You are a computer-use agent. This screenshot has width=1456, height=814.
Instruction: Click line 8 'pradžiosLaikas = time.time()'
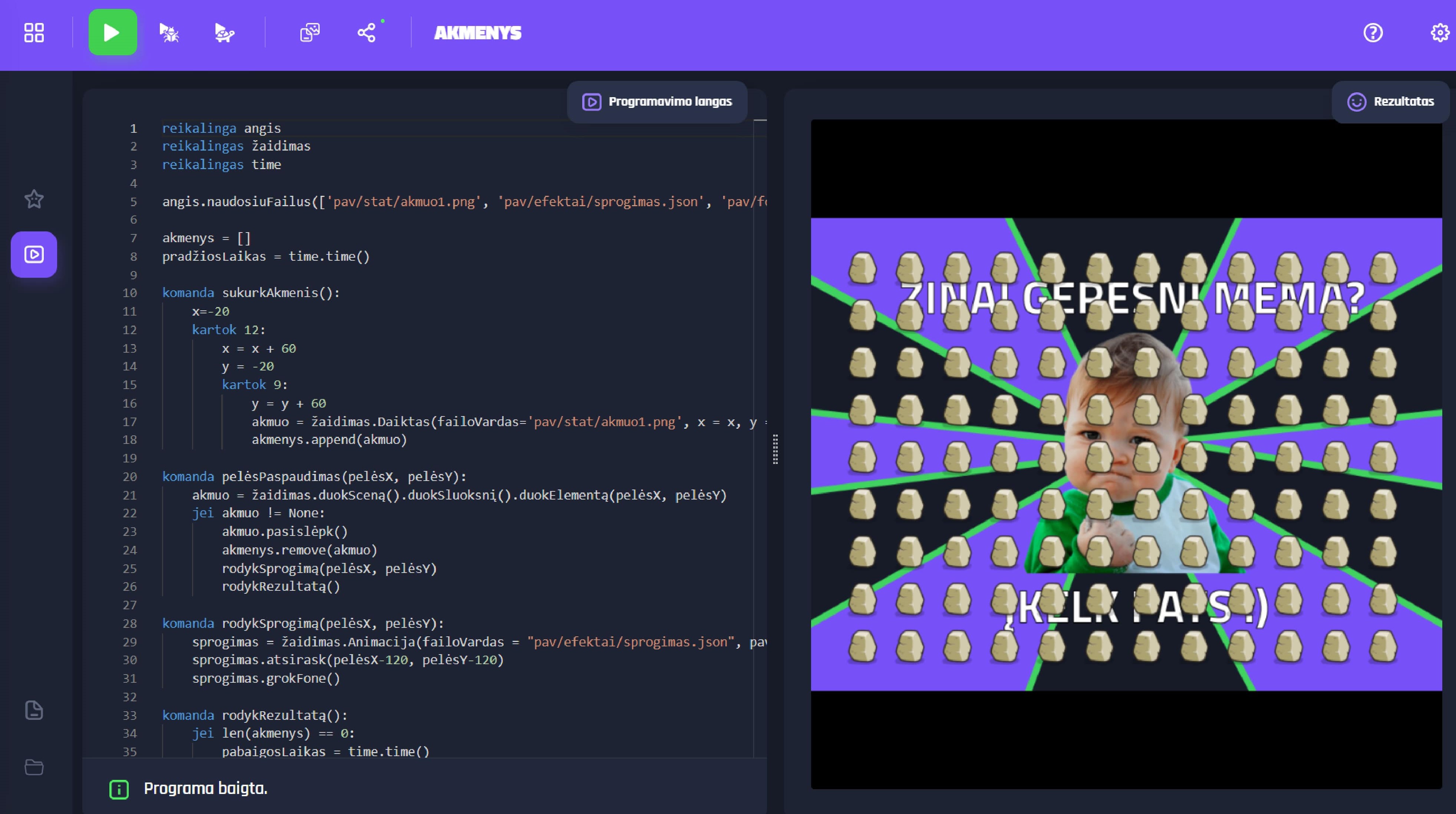[266, 257]
